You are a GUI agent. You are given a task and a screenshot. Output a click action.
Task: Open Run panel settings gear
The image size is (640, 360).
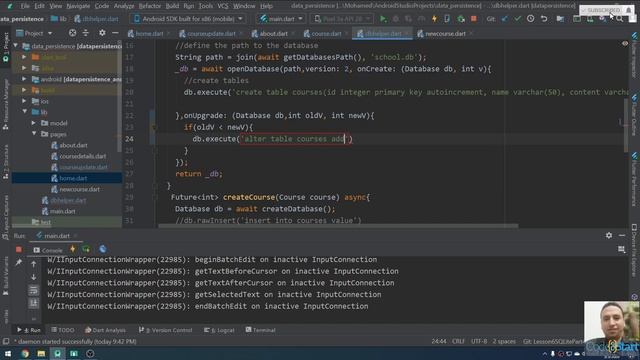609,236
